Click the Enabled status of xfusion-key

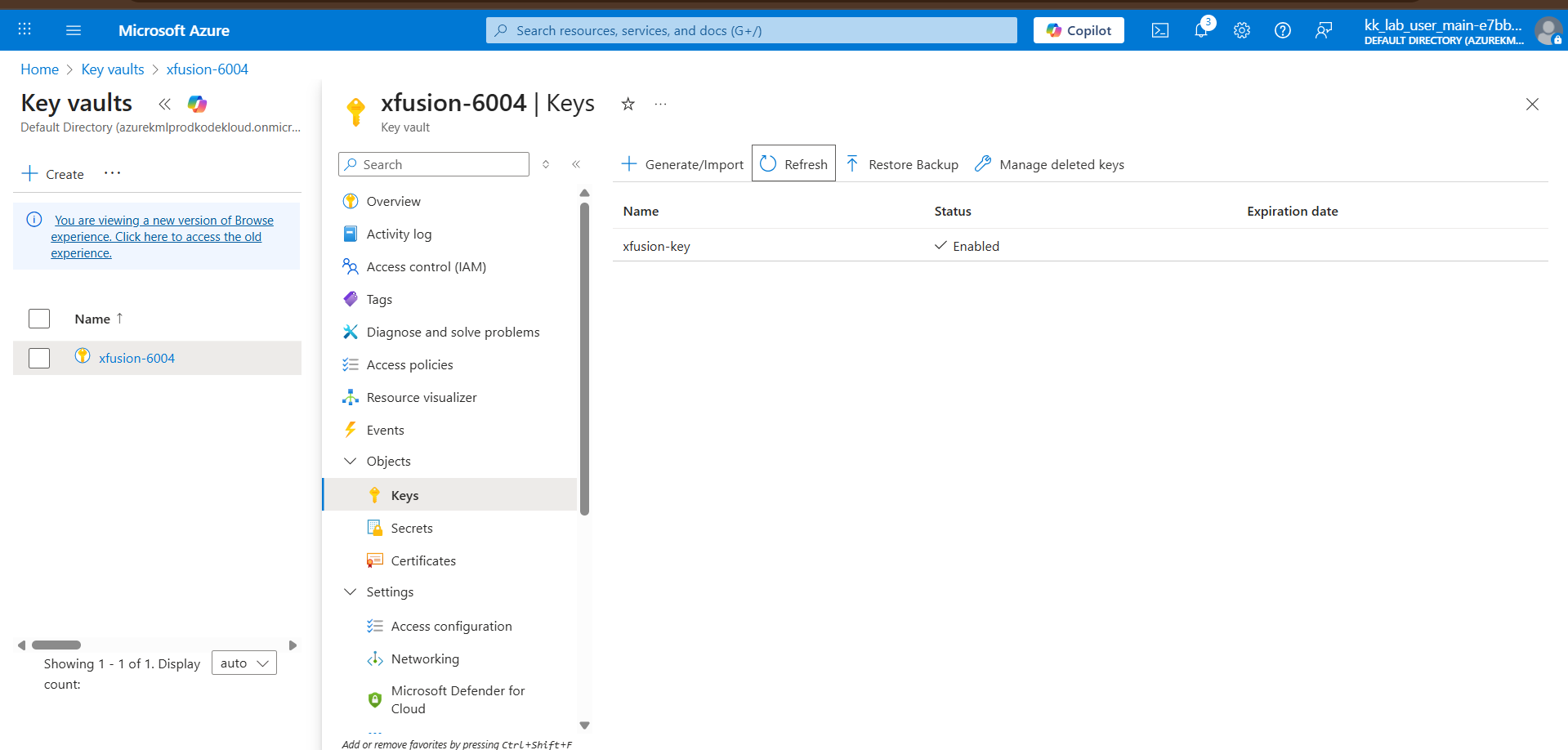[967, 246]
